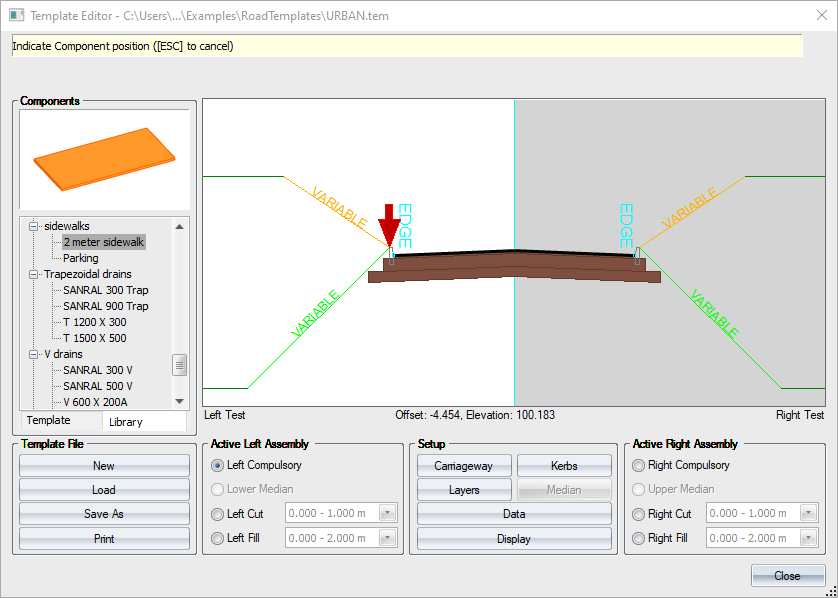Select the Left Compulsory radio button
This screenshot has height=598, width=838.
pos(217,465)
